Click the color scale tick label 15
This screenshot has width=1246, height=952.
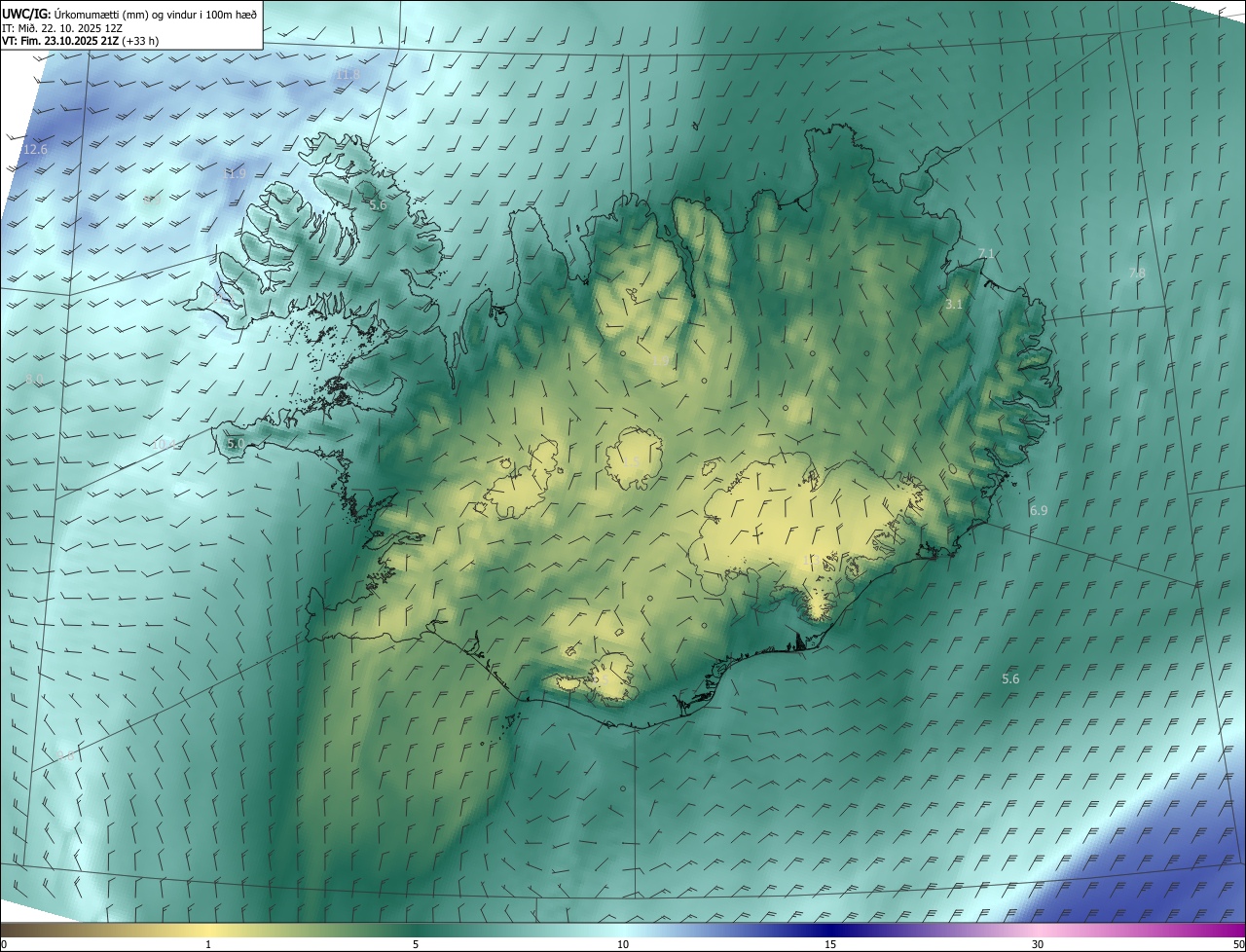coord(830,945)
